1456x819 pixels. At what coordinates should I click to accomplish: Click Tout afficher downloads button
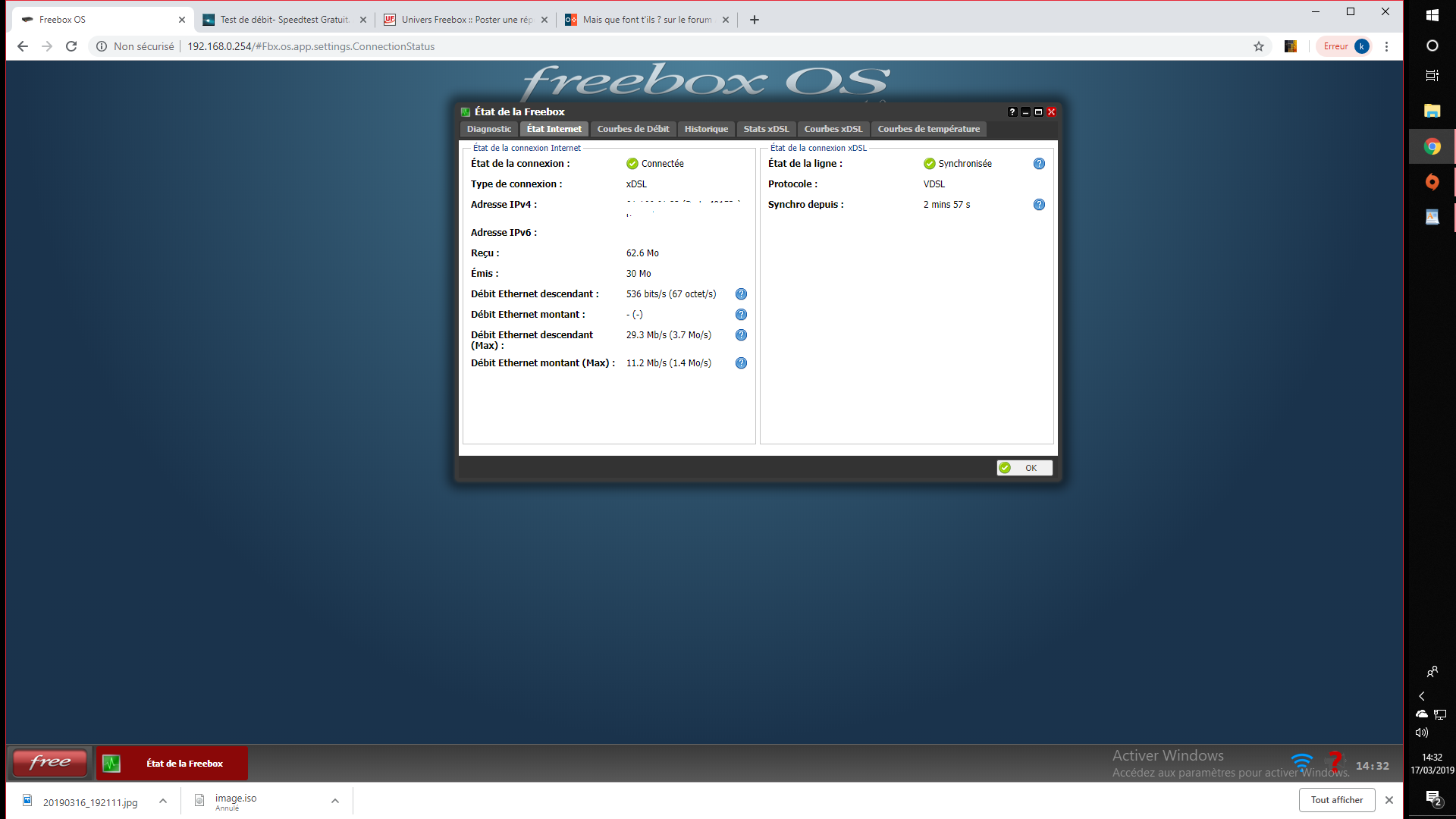pos(1337,800)
